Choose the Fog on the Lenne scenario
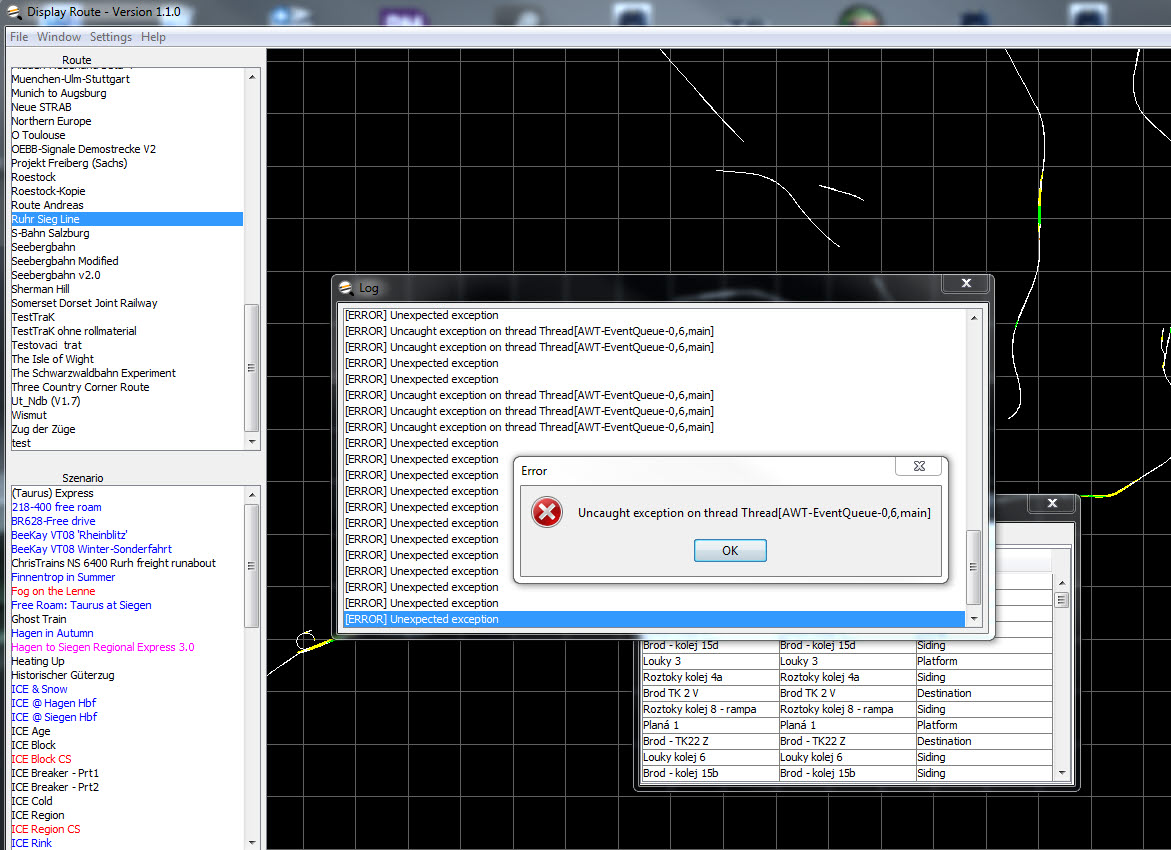 tap(53, 591)
